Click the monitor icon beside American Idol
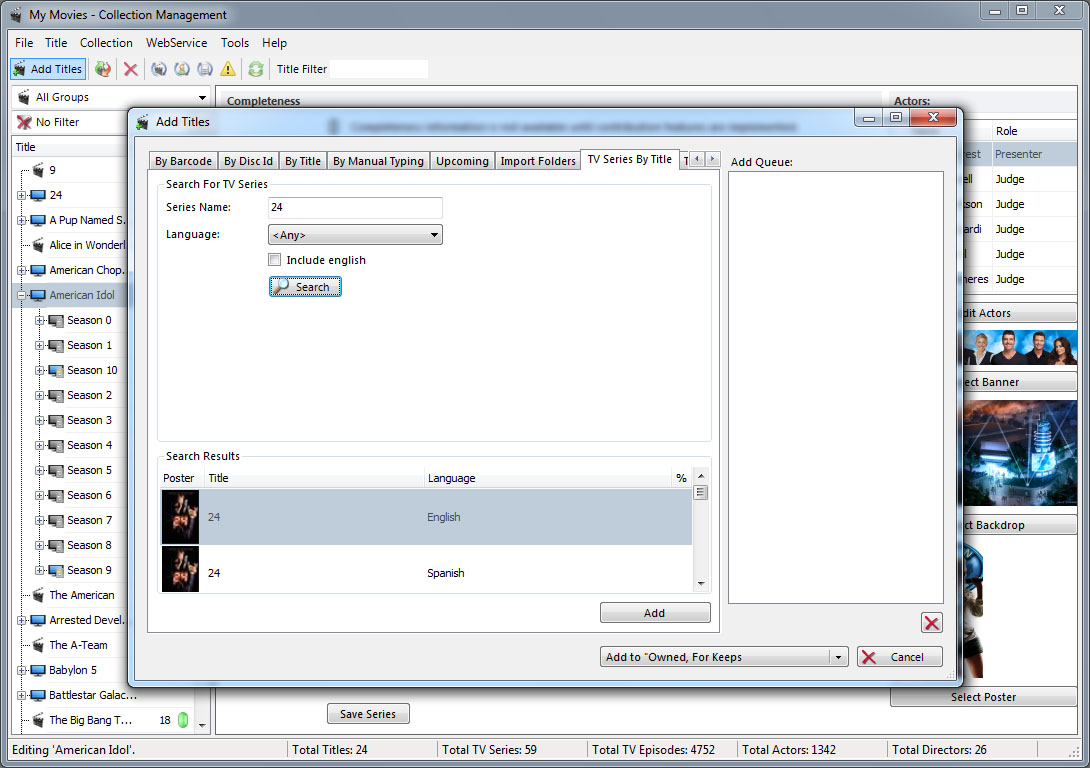 (38, 295)
